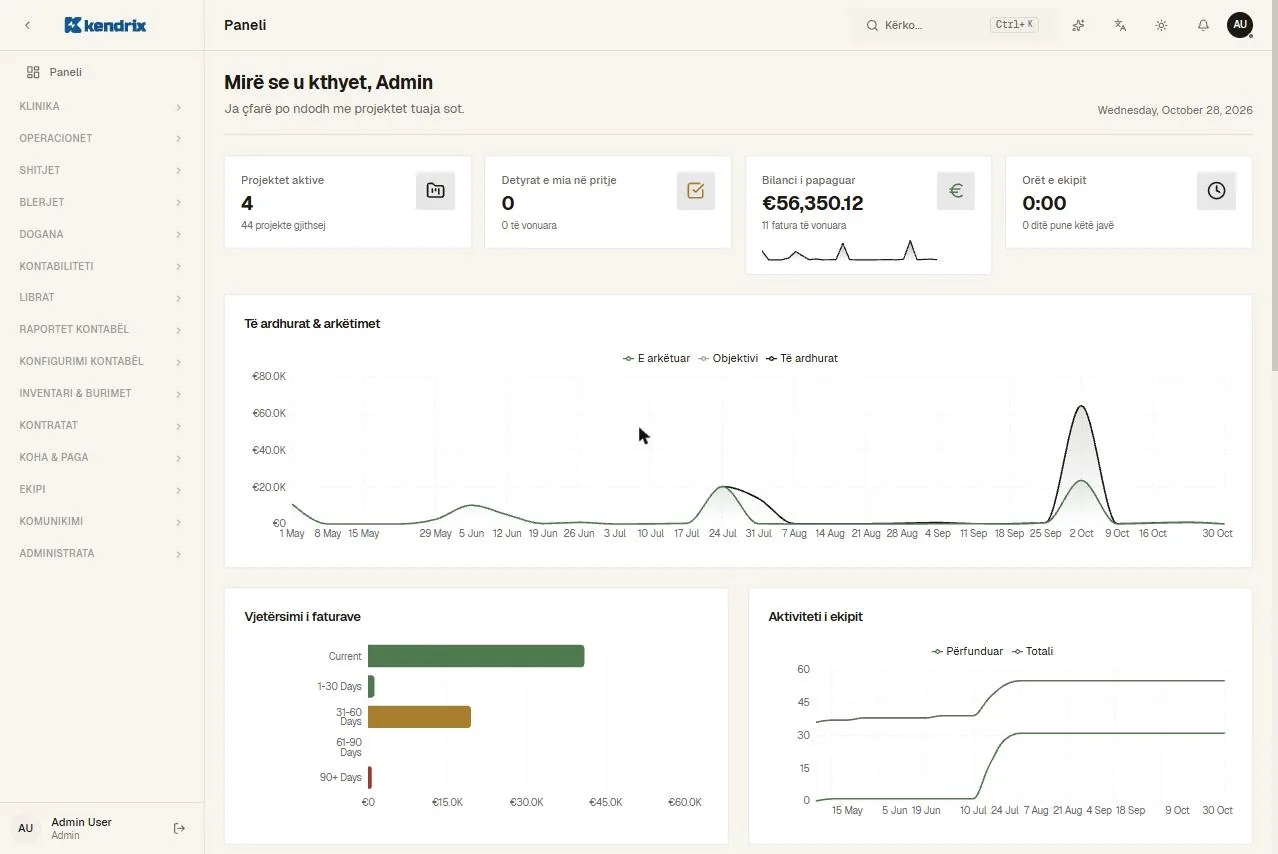The width and height of the screenshot is (1278, 854).
Task: Open the notifications bell icon
Action: (1203, 25)
